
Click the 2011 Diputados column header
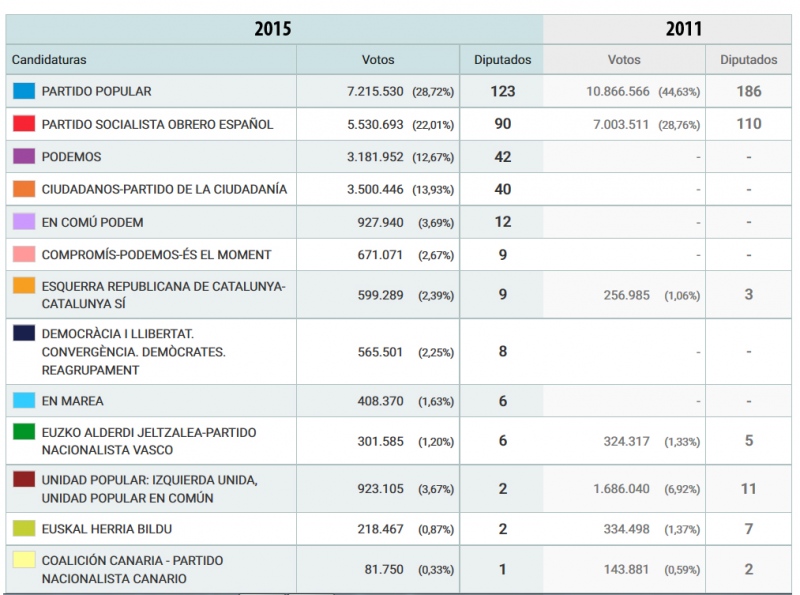[x=748, y=60]
